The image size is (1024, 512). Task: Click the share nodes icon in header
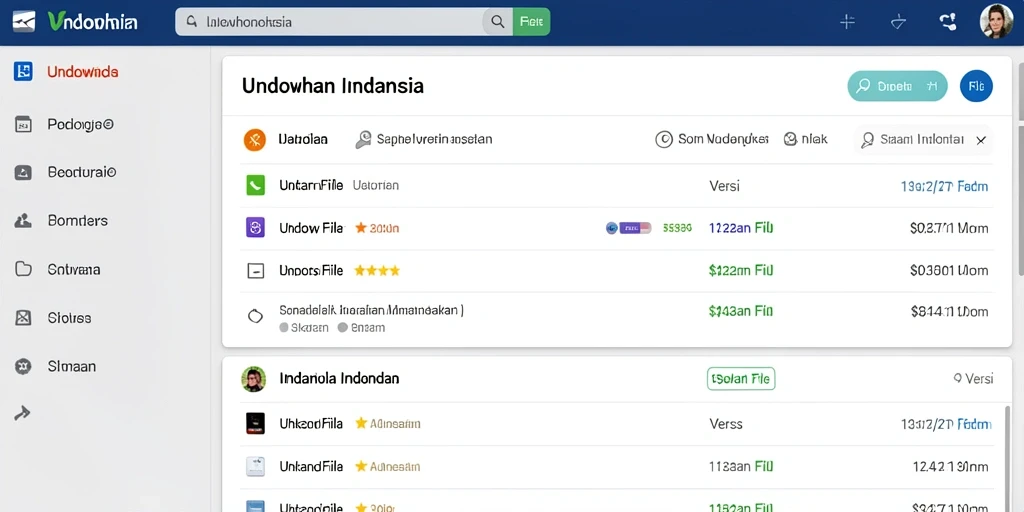[948, 22]
